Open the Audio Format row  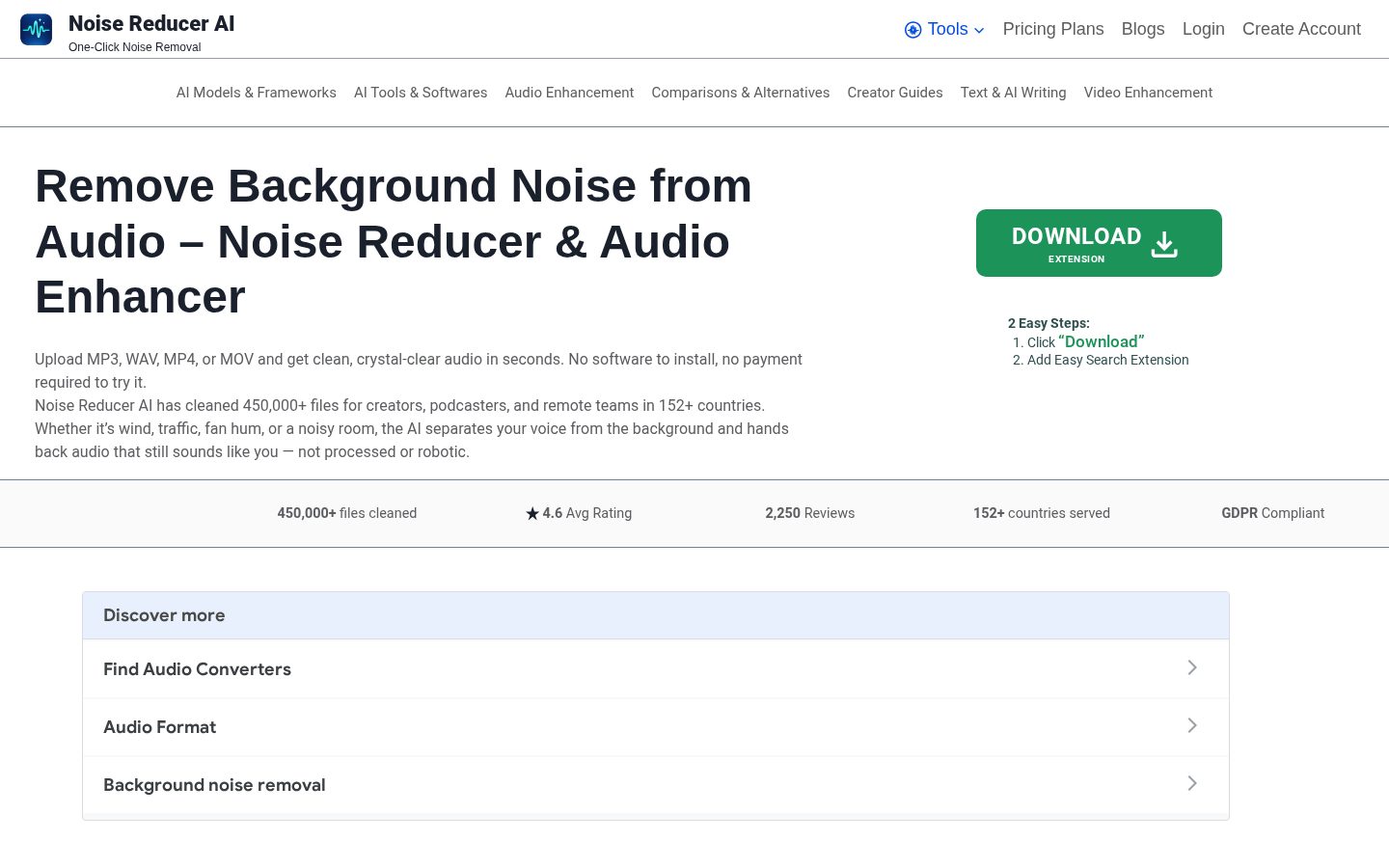(656, 727)
